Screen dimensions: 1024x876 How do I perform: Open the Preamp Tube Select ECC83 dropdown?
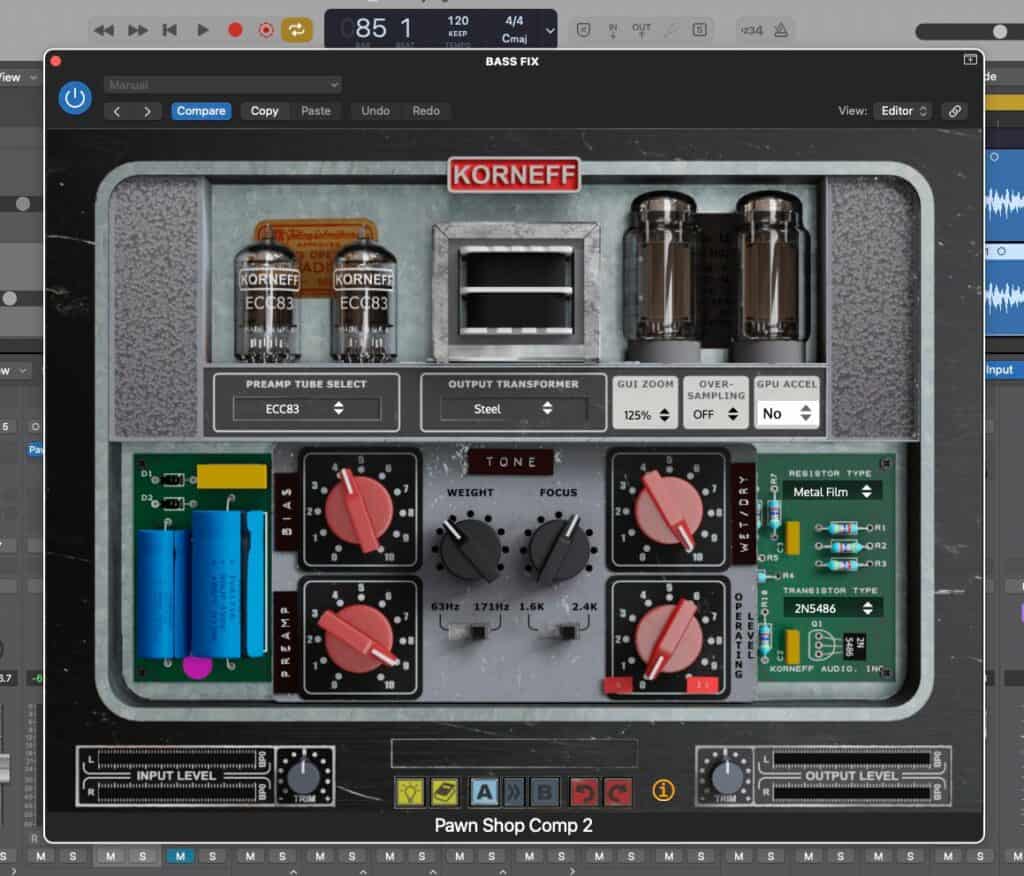coord(307,409)
